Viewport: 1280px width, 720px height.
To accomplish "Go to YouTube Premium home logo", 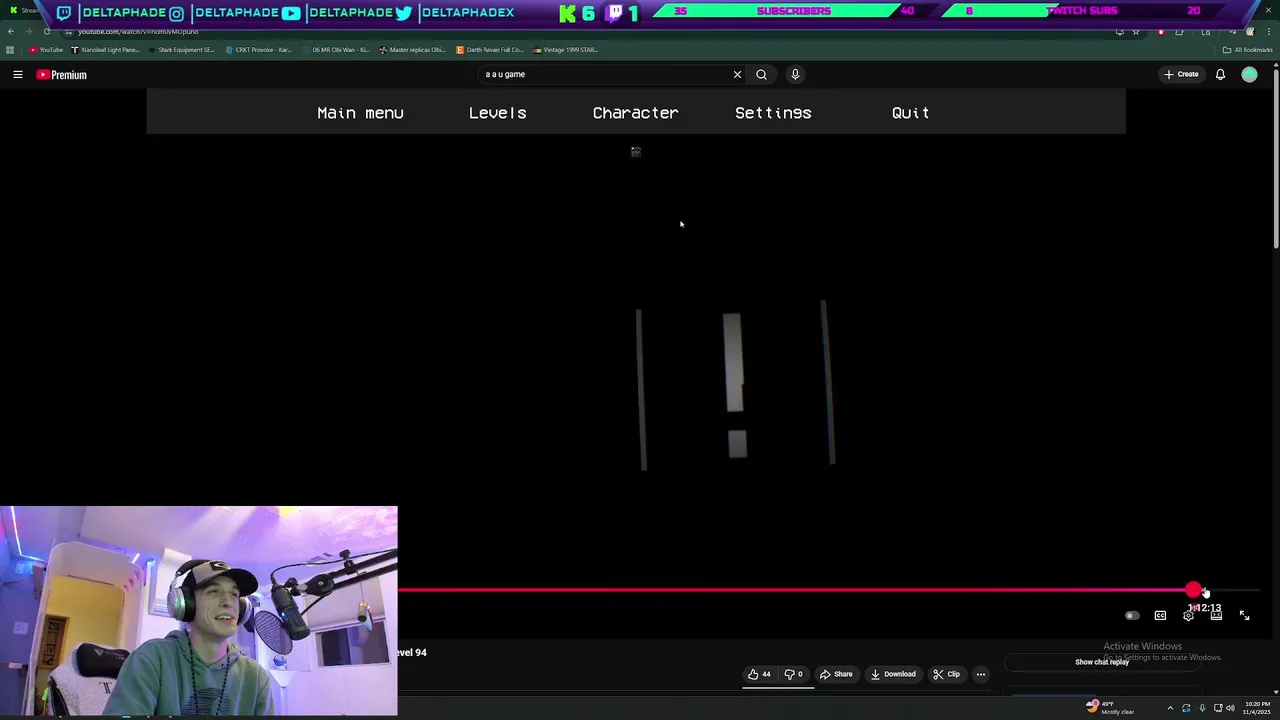I will pos(62,74).
